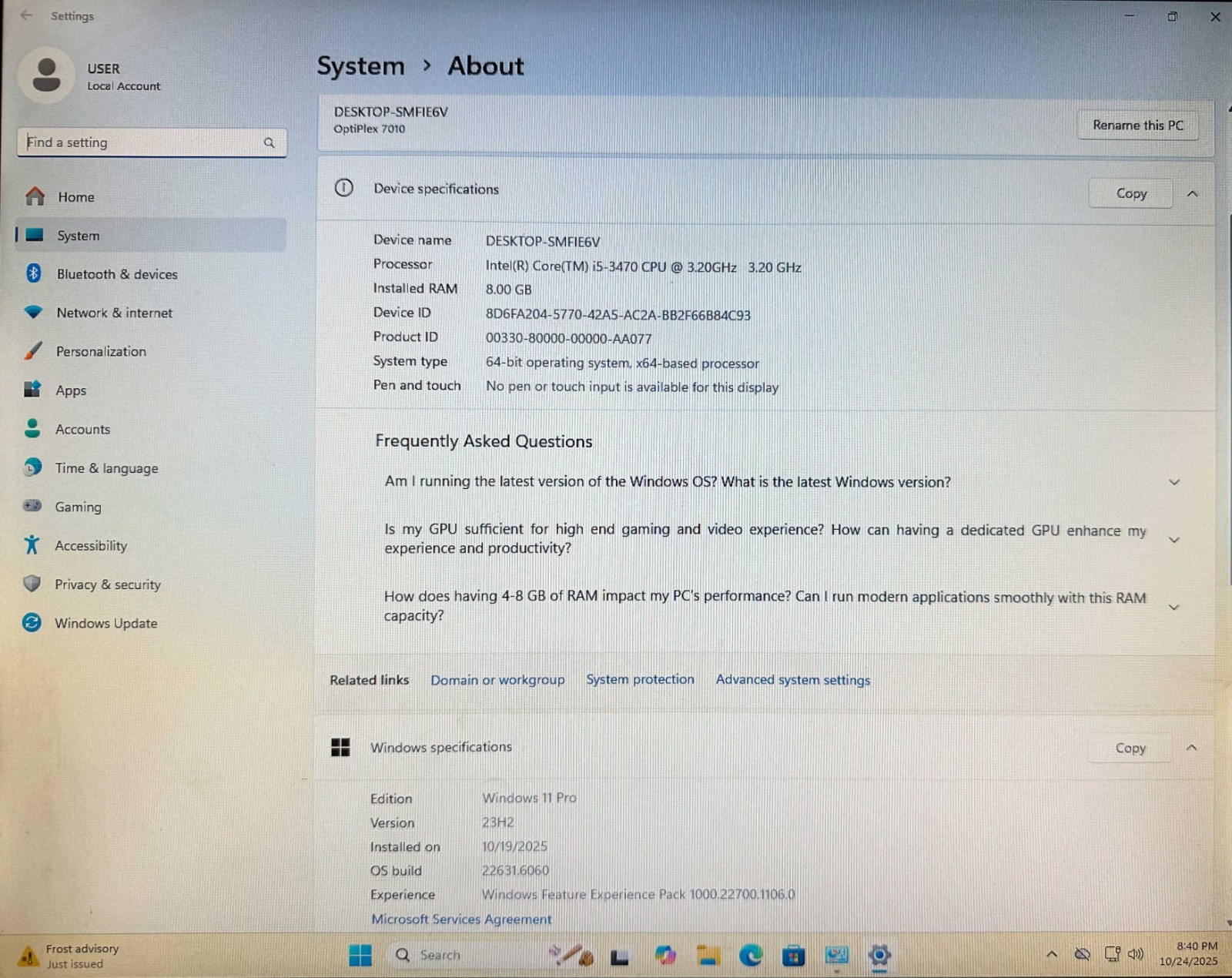The image size is (1232, 978).
Task: Click the 8.00 GB installed RAM value
Action: click(x=508, y=290)
